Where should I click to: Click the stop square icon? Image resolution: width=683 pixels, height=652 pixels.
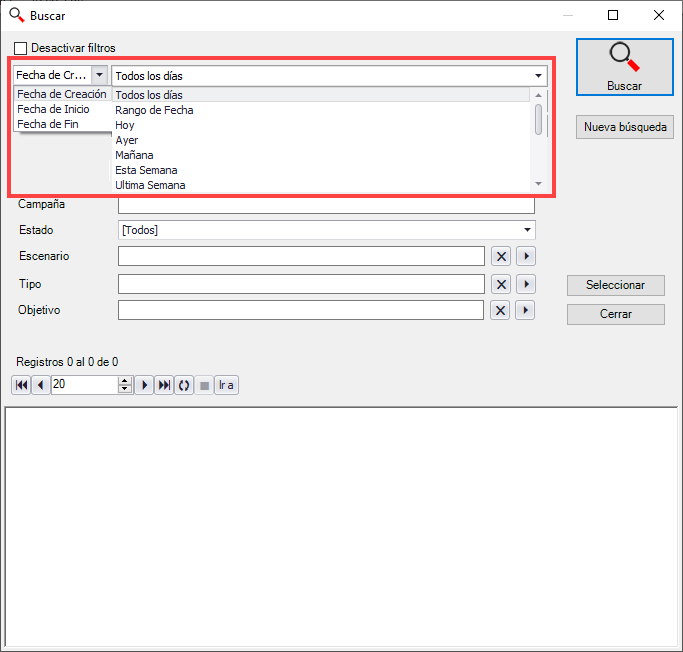click(x=204, y=385)
